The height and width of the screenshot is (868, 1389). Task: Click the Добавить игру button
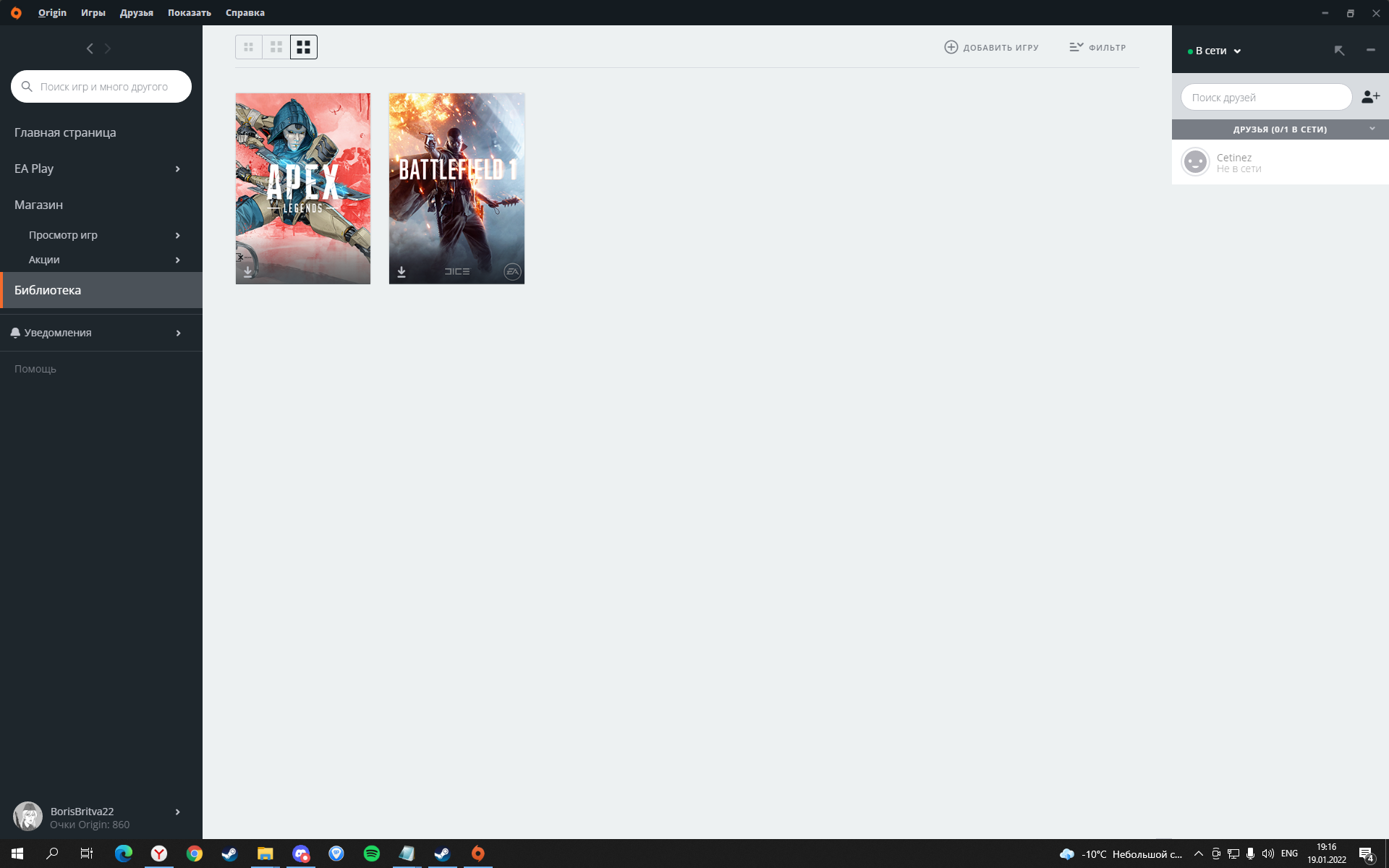pos(991,46)
